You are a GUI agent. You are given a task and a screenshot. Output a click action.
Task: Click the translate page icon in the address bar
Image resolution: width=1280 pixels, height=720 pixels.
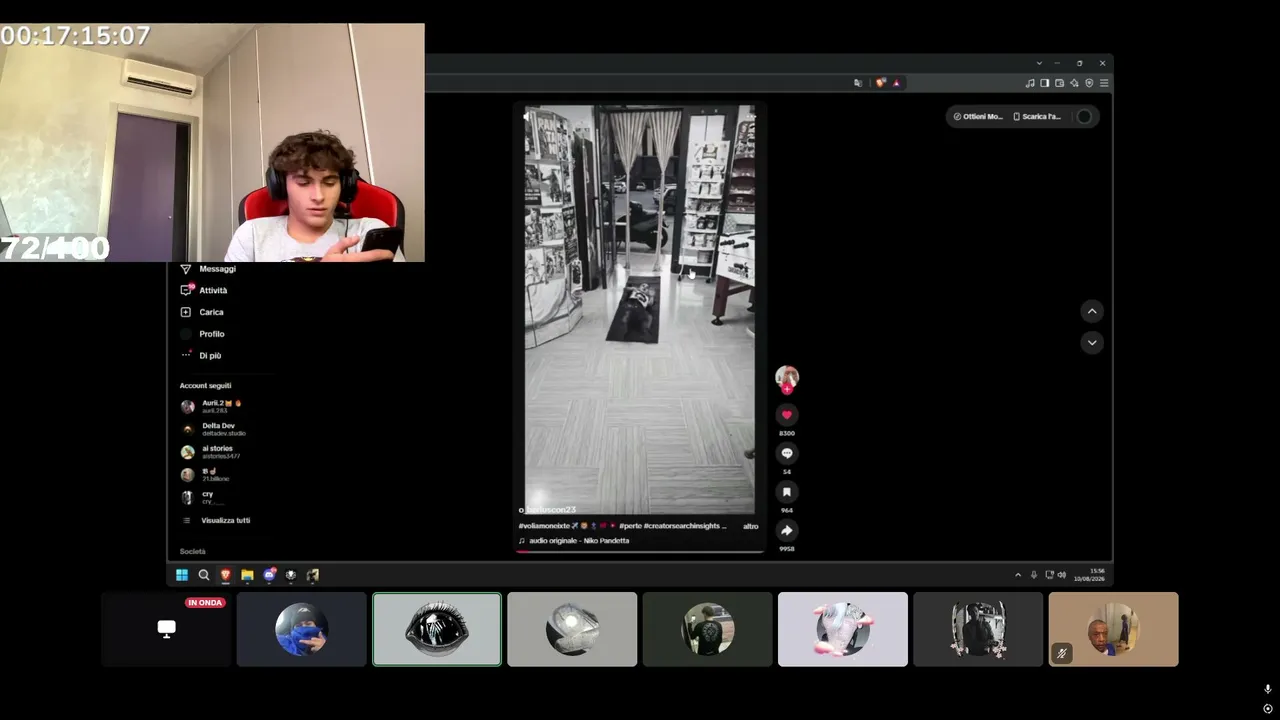click(858, 83)
